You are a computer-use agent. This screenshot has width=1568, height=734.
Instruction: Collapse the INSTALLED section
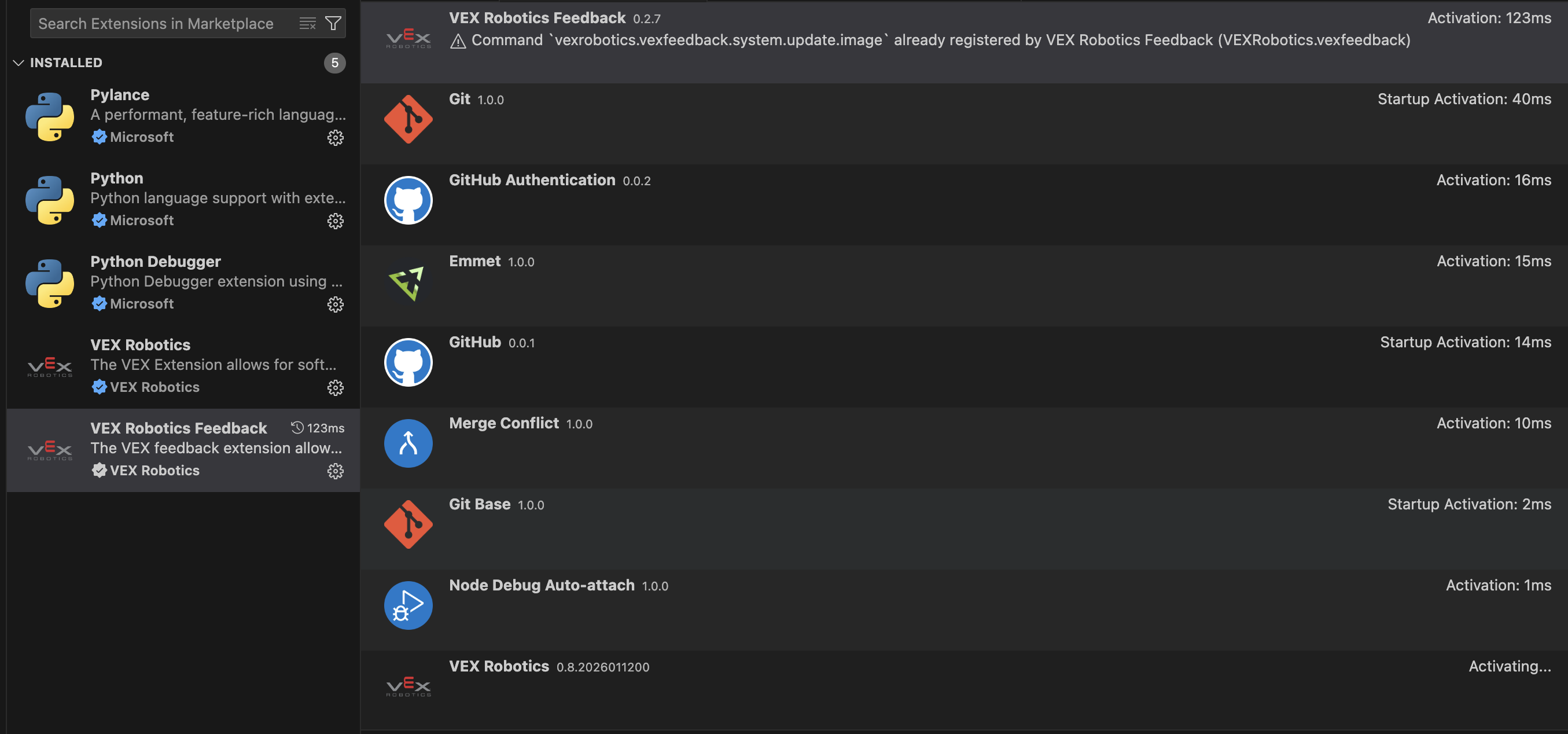19,63
